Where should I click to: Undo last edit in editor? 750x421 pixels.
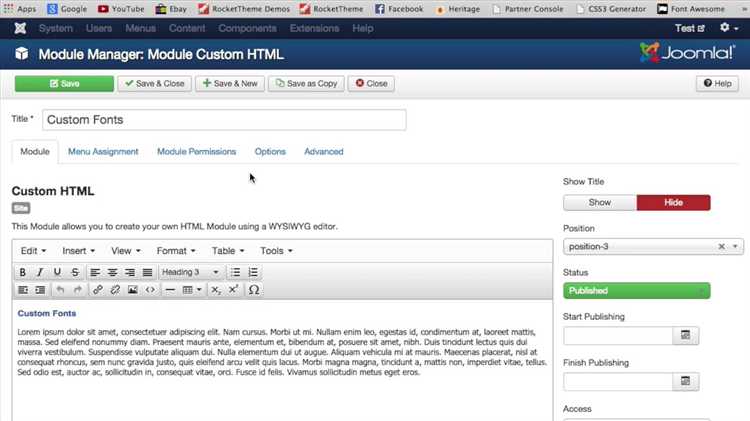(x=60, y=290)
